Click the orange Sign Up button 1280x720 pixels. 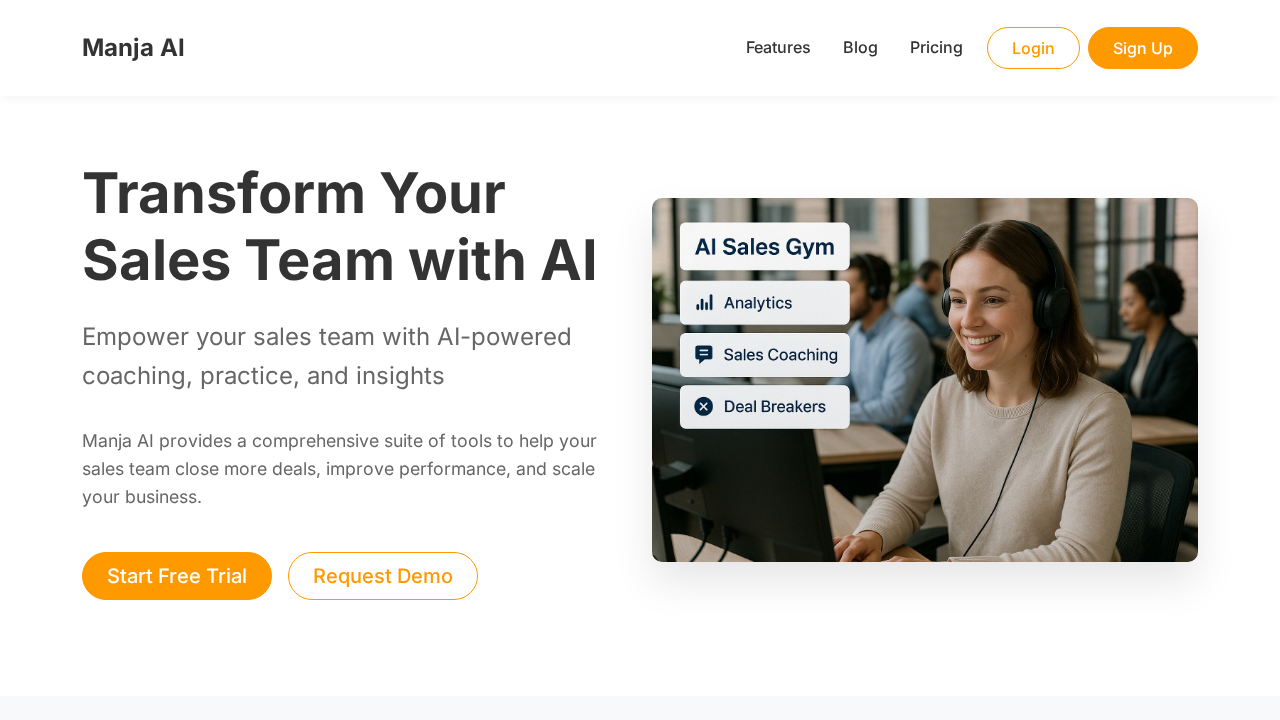click(1143, 48)
